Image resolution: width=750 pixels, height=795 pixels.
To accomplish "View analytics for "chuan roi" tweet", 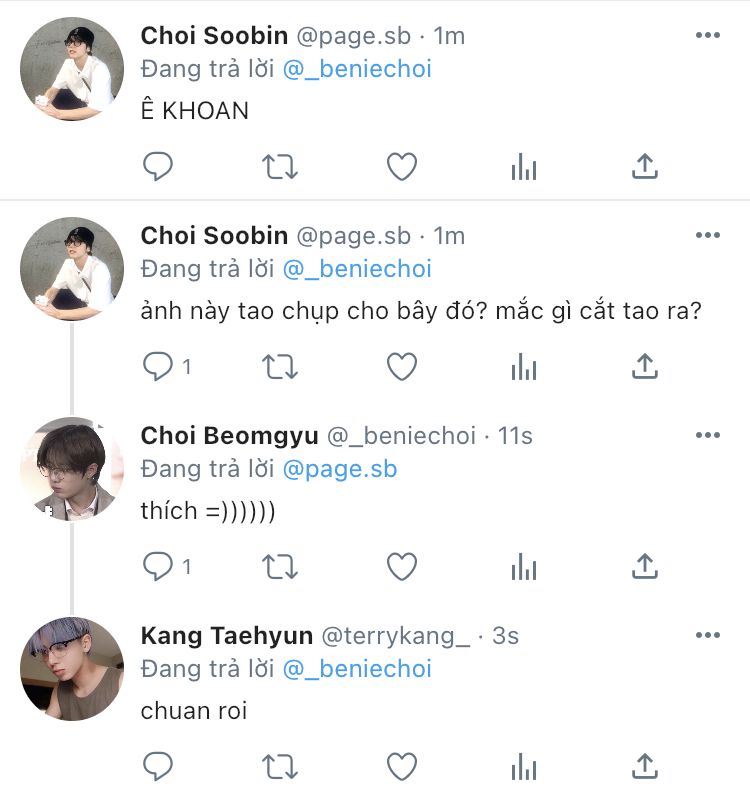I will (x=524, y=767).
